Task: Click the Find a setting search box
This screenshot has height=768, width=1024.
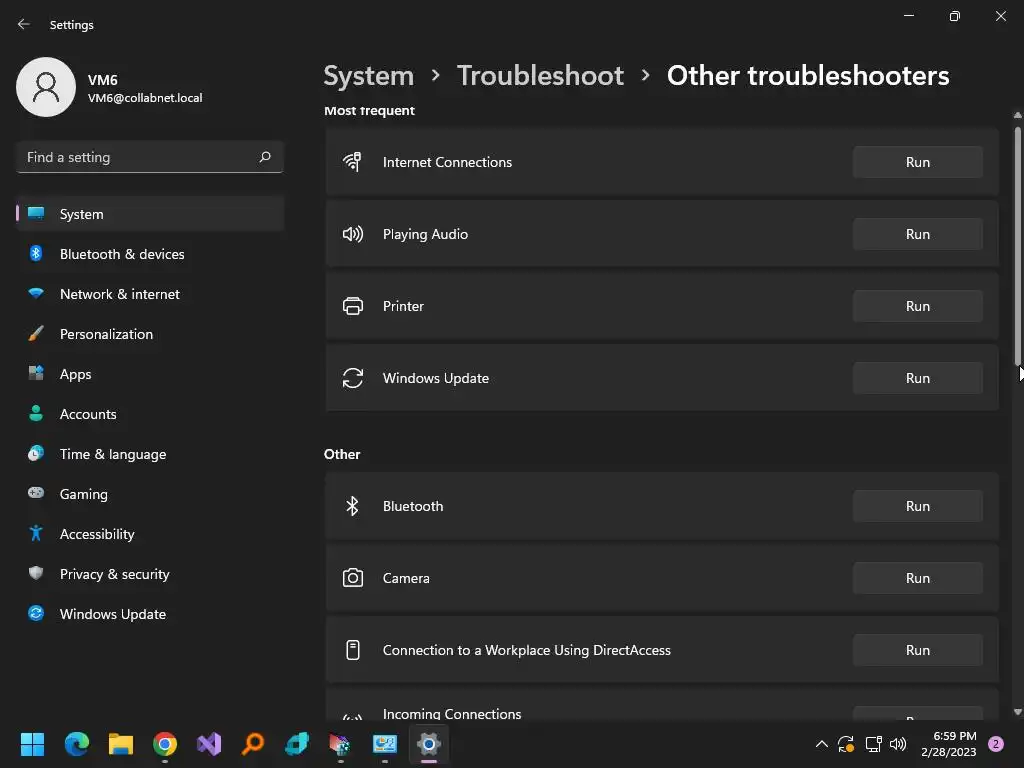Action: coord(150,157)
